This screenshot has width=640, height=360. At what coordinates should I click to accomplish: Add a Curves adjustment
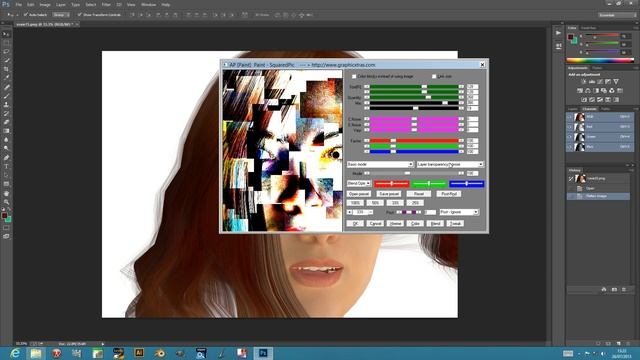coord(600,82)
